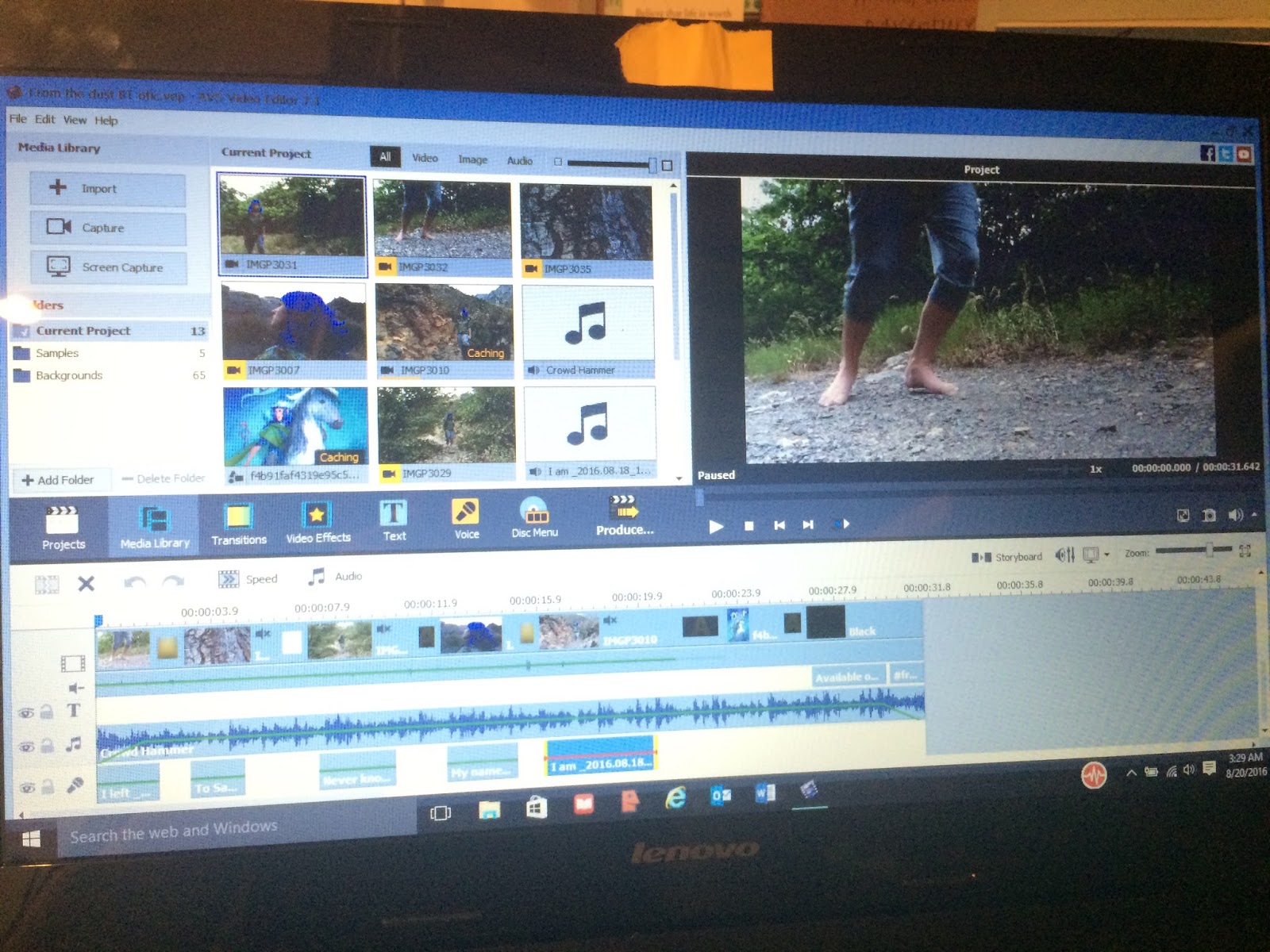Open the Transitions panel

[x=239, y=524]
